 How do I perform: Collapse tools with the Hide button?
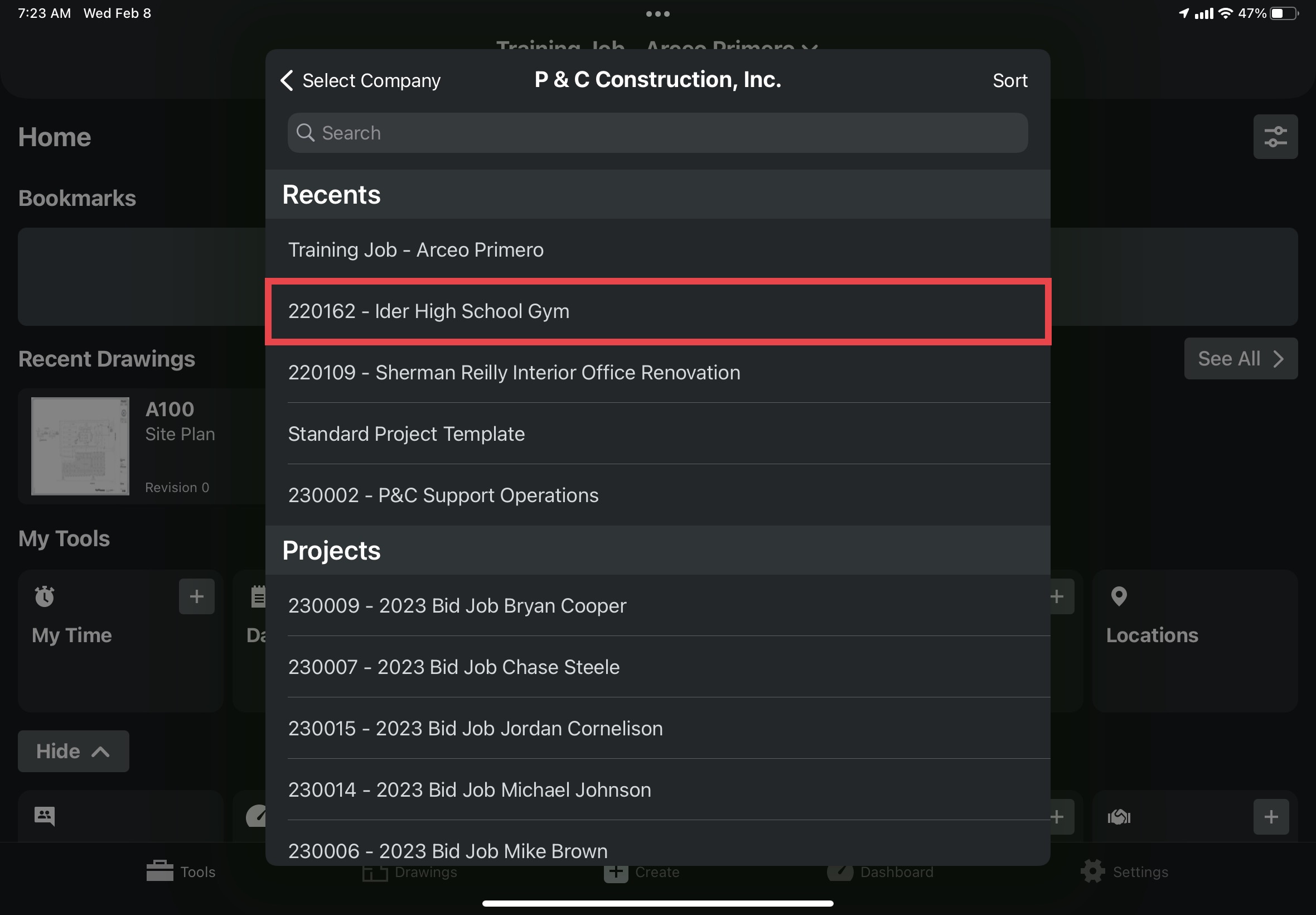pos(74,751)
